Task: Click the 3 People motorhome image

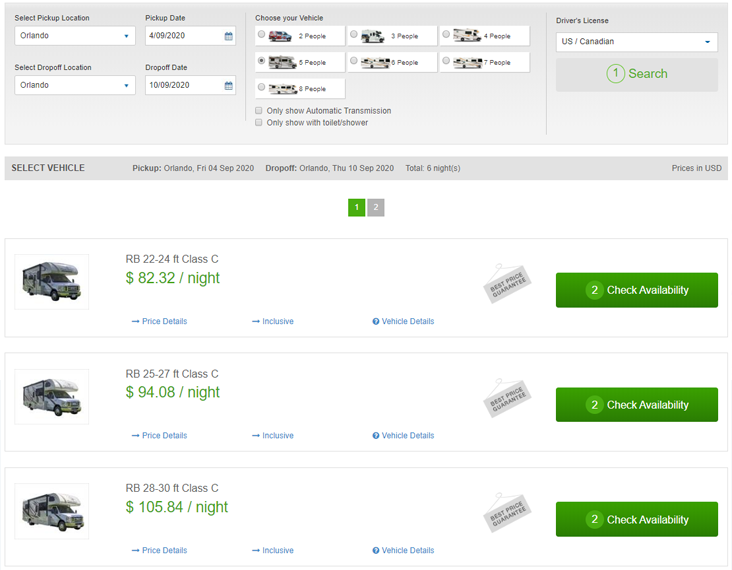Action: click(x=373, y=36)
